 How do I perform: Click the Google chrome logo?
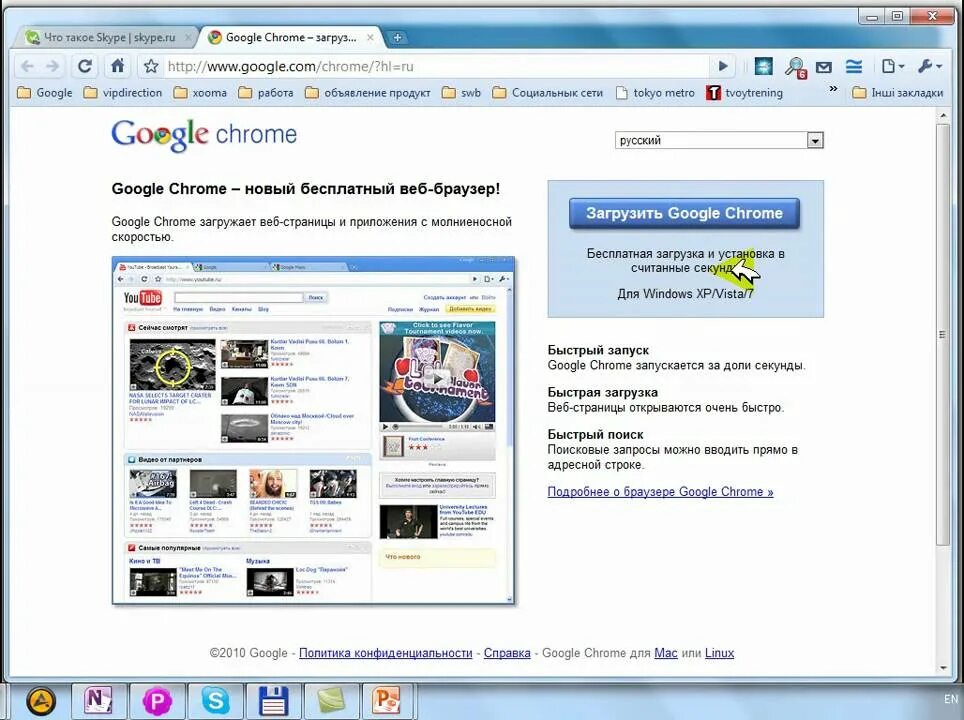click(x=204, y=135)
